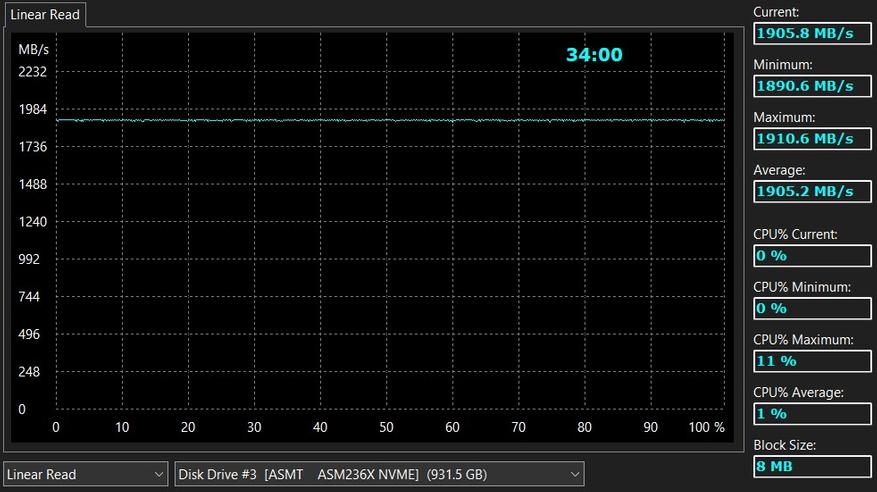Click the CPU% Current value field
Viewport: 877px width, 492px height.
[x=812, y=256]
